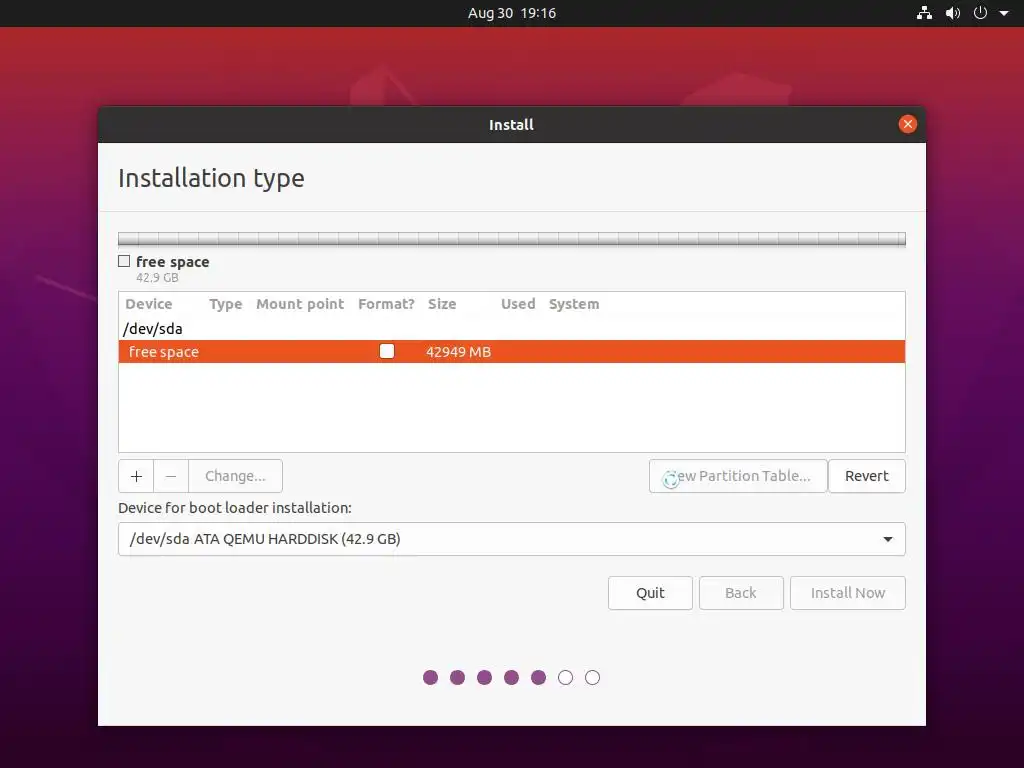Click the Device column header
Screen dimensions: 1024x768
[x=149, y=304]
